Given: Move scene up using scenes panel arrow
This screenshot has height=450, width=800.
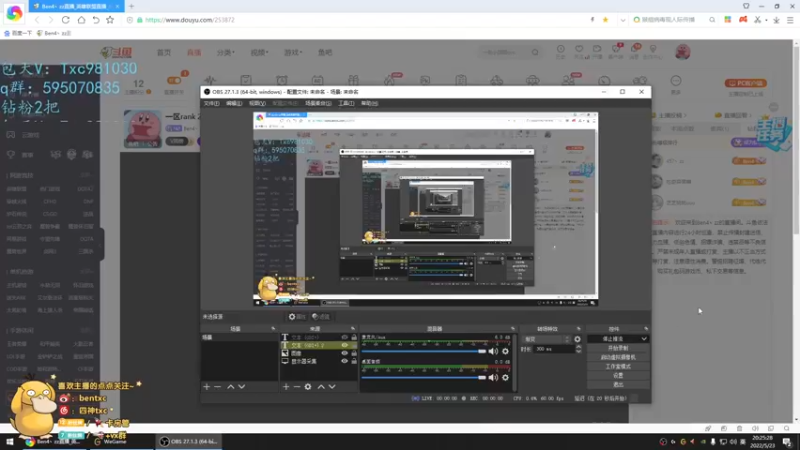Looking at the screenshot, I should [231, 387].
